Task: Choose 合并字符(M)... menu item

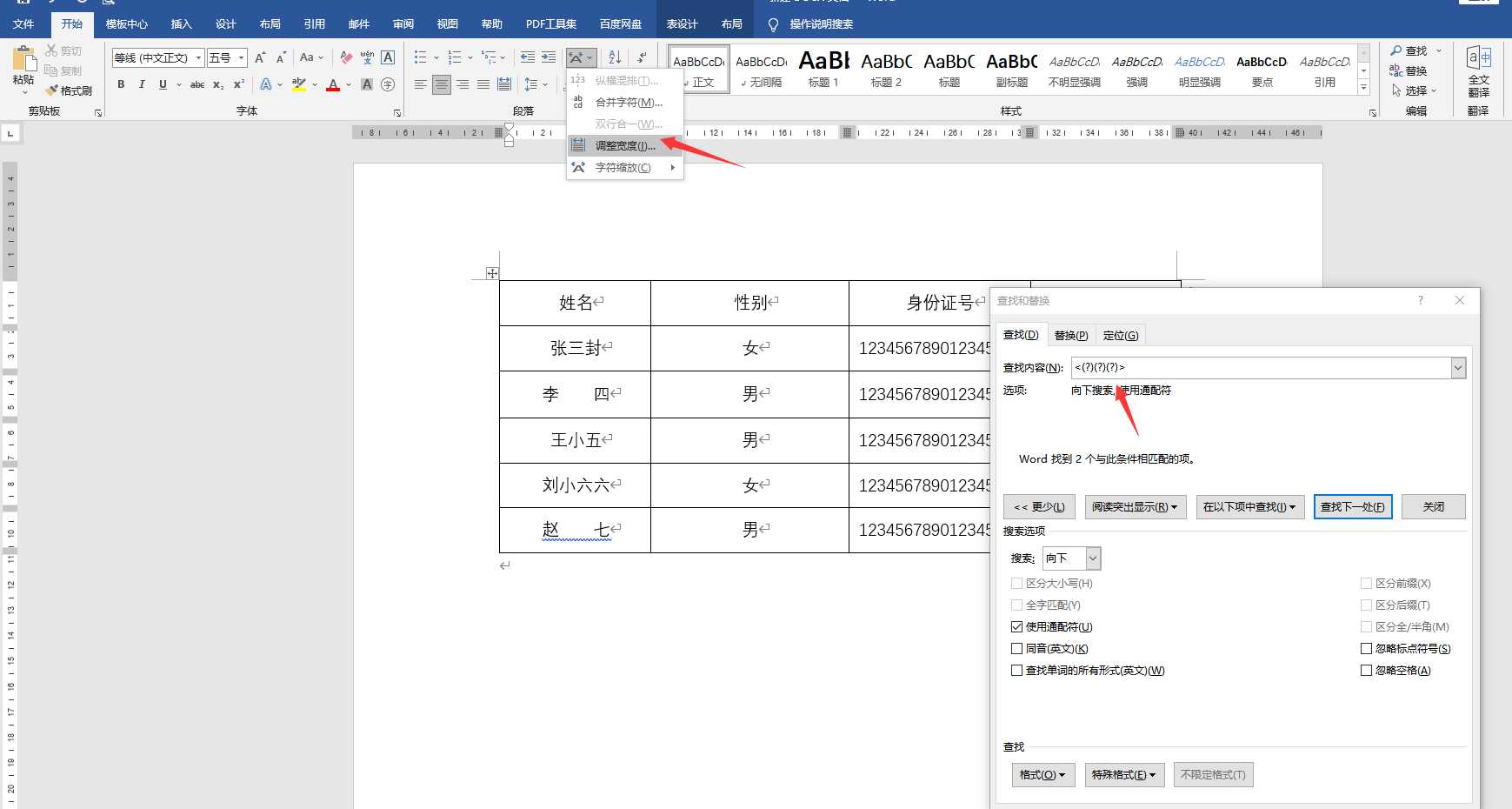Action: click(x=625, y=103)
